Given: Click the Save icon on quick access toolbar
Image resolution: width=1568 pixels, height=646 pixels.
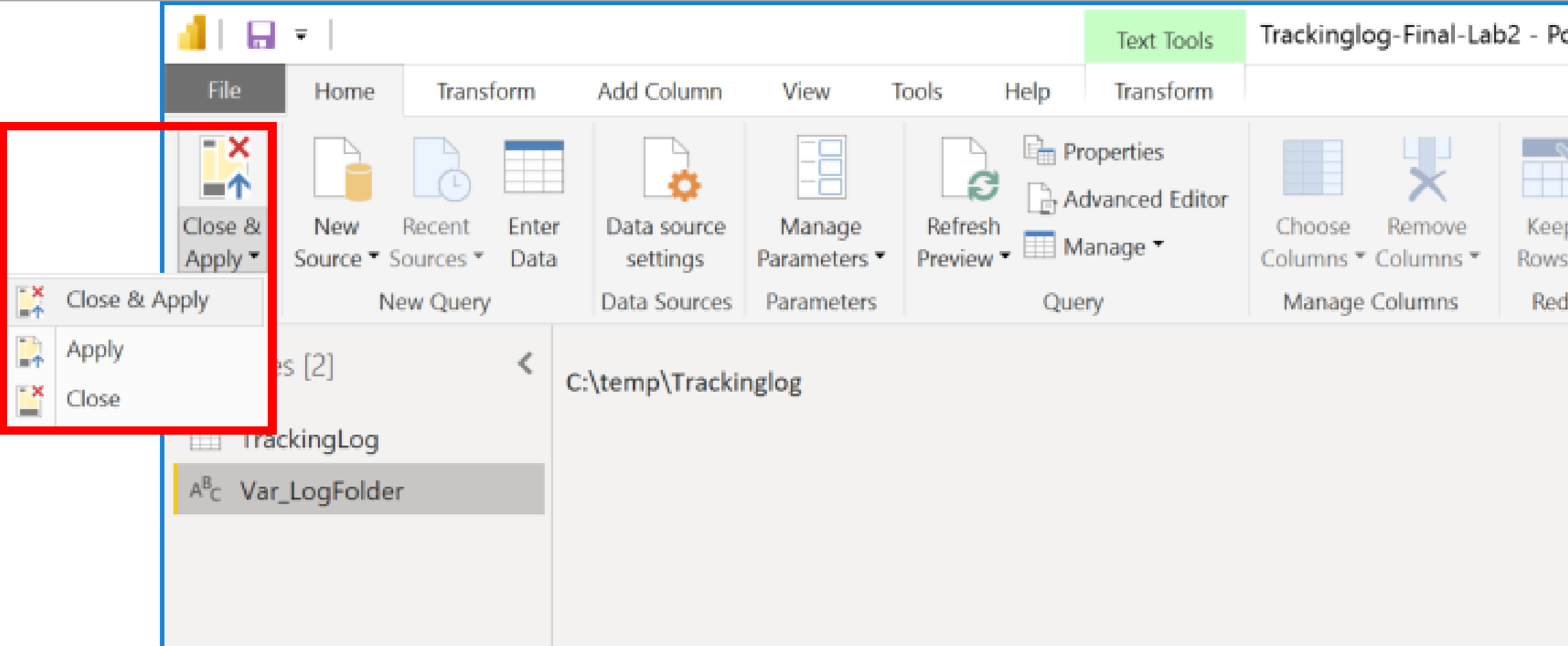Looking at the screenshot, I should (261, 36).
